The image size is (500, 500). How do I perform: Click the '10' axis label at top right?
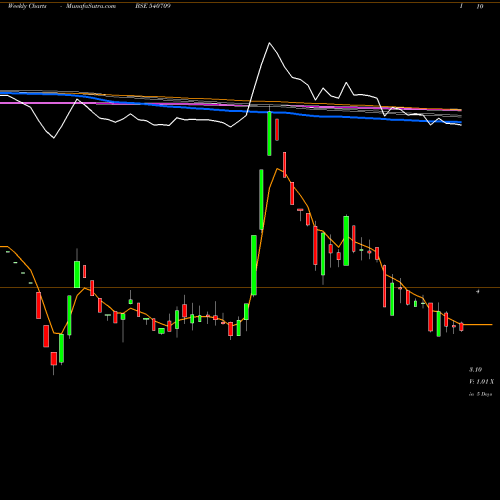click(x=480, y=6)
